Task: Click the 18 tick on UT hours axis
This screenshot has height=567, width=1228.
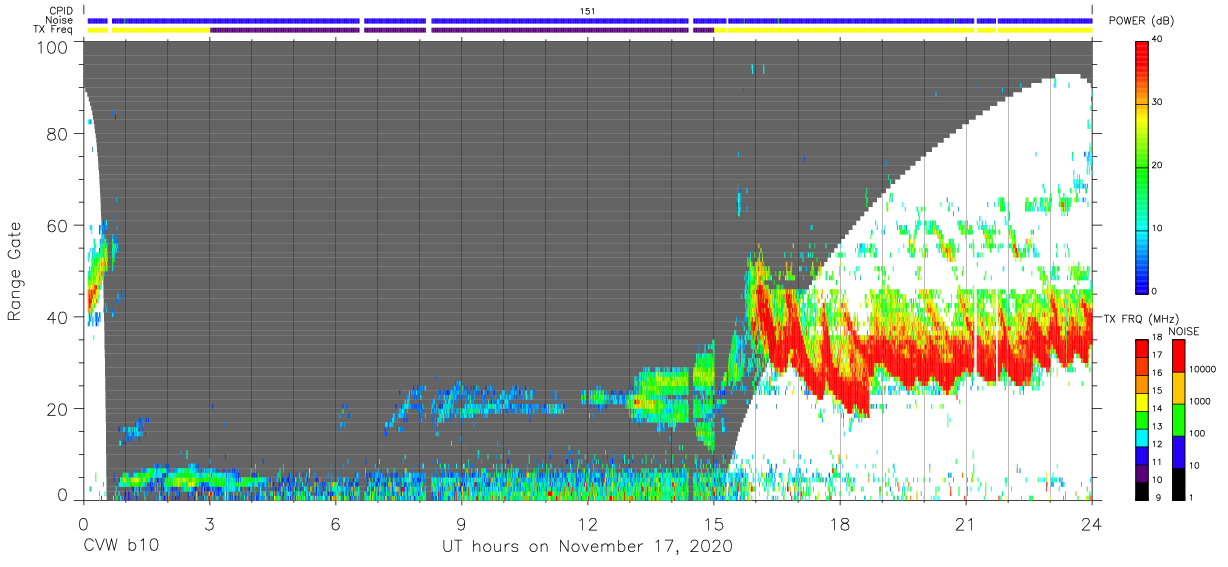Action: [x=839, y=523]
